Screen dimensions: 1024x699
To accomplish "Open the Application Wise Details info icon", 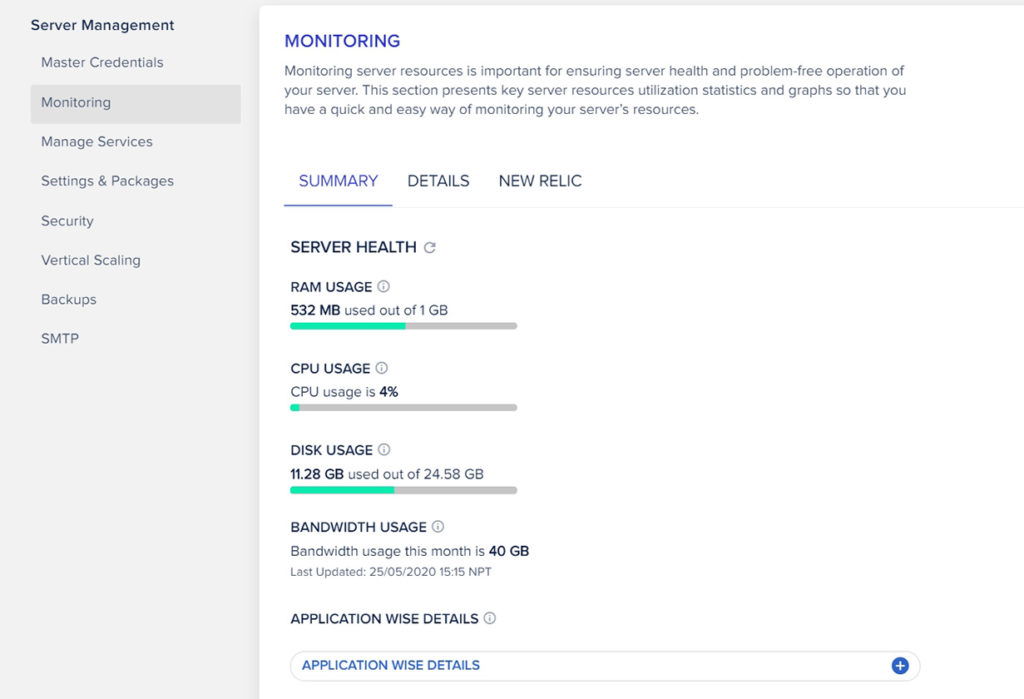I will [x=490, y=618].
